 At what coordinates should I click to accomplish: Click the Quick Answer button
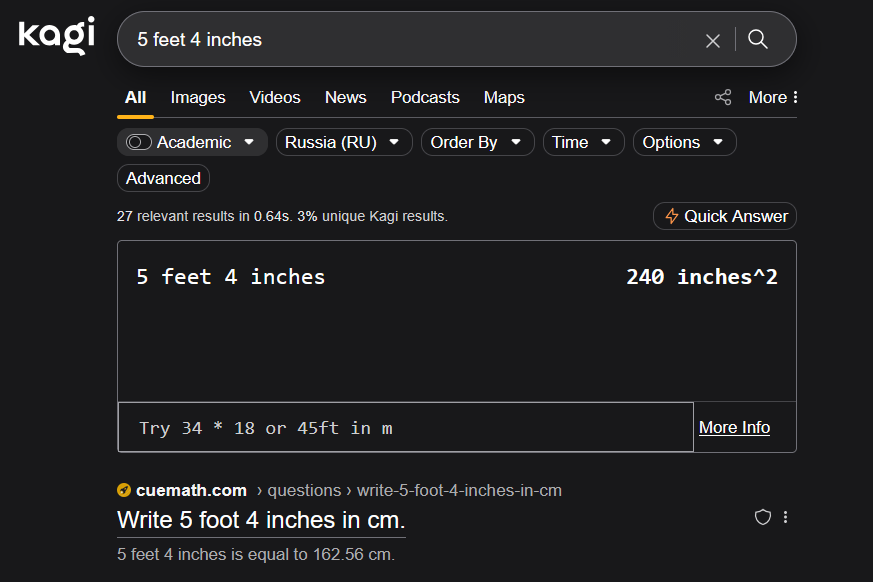[725, 216]
